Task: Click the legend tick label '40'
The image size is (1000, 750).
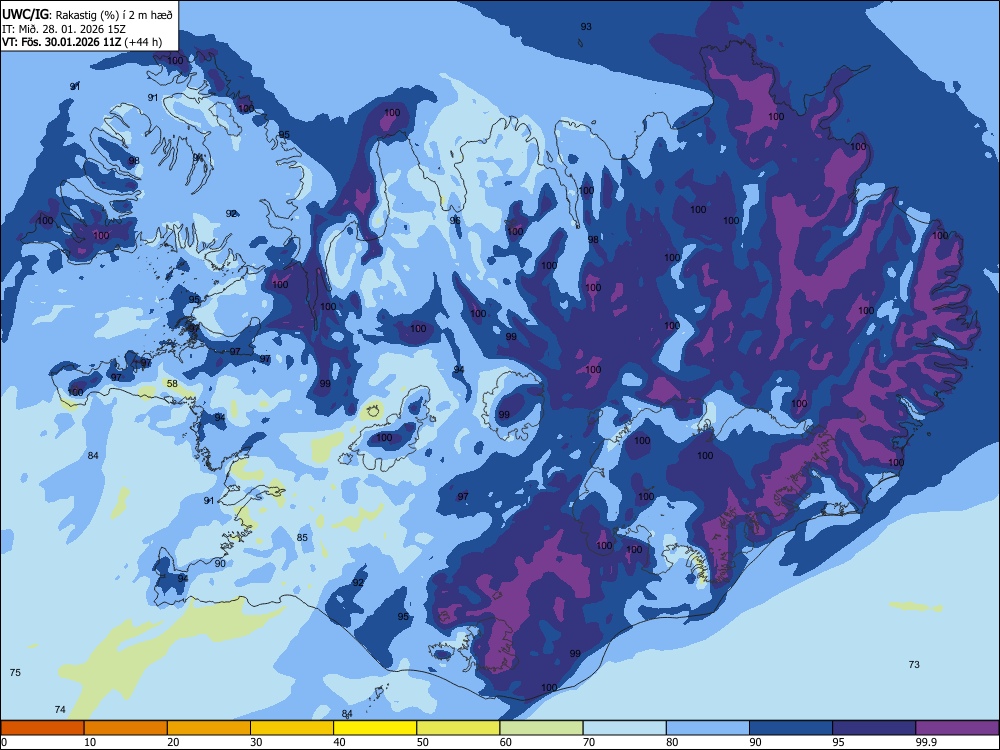Action: tap(339, 742)
